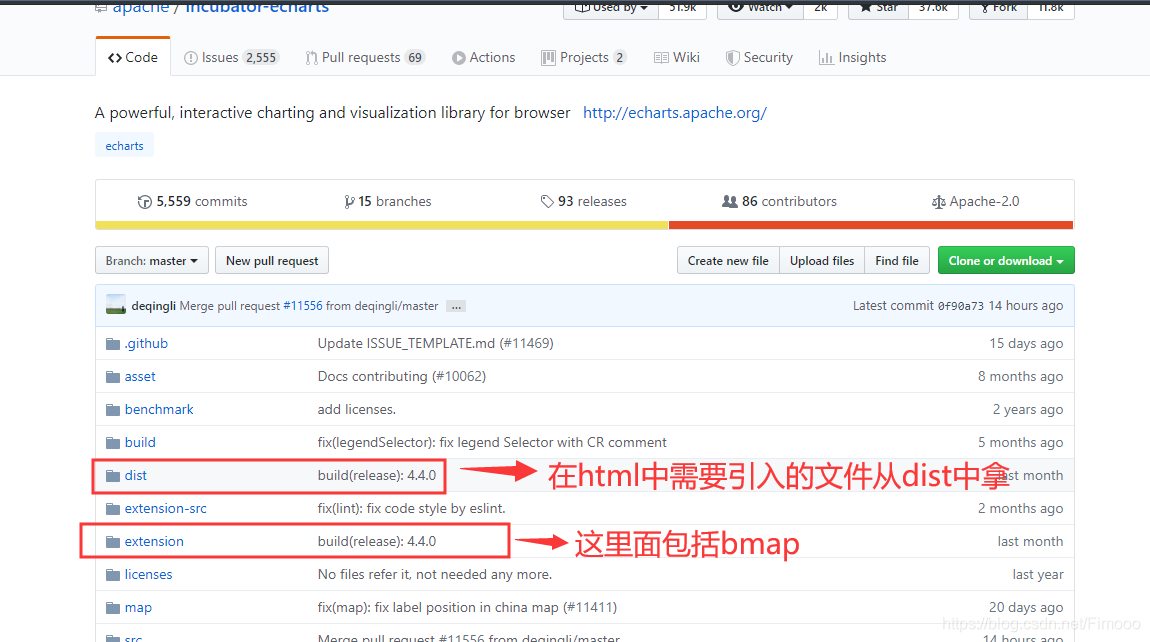Open deqingli author link
Viewport: 1150px width, 642px height.
click(153, 306)
